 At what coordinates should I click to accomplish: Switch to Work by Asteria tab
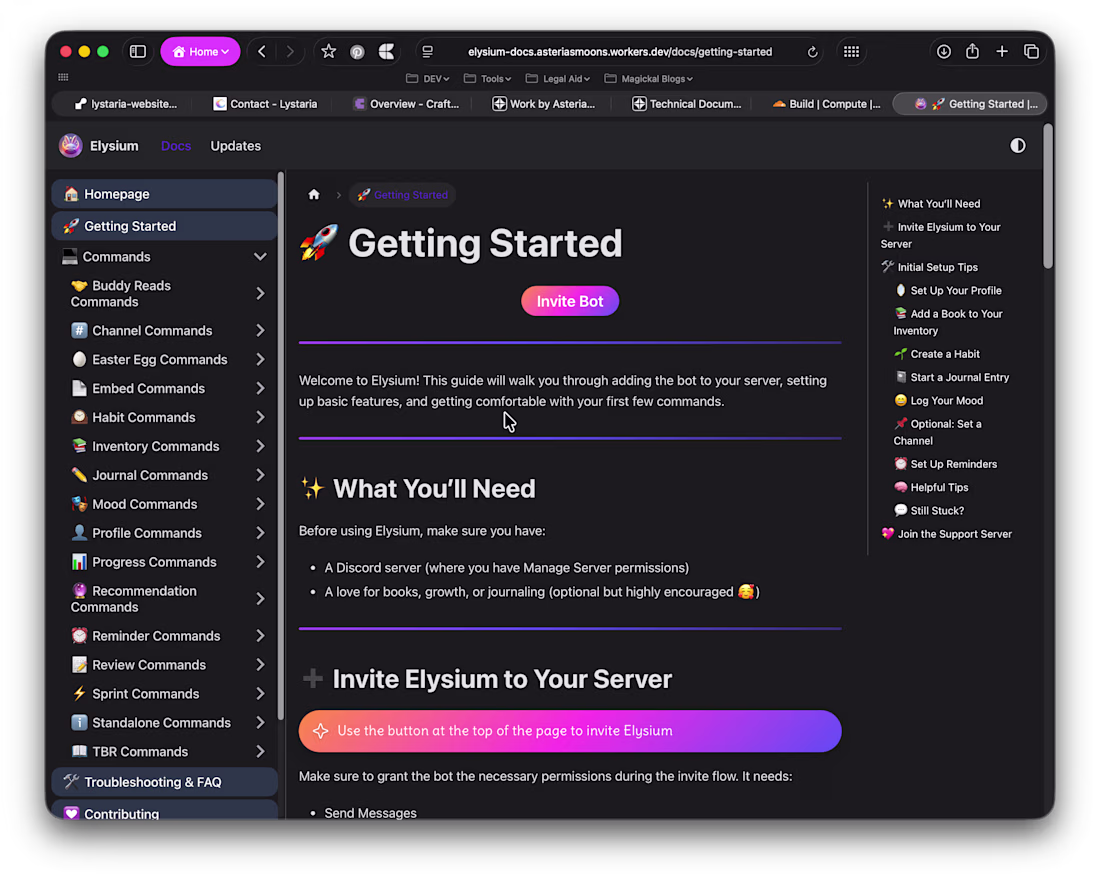tap(544, 104)
